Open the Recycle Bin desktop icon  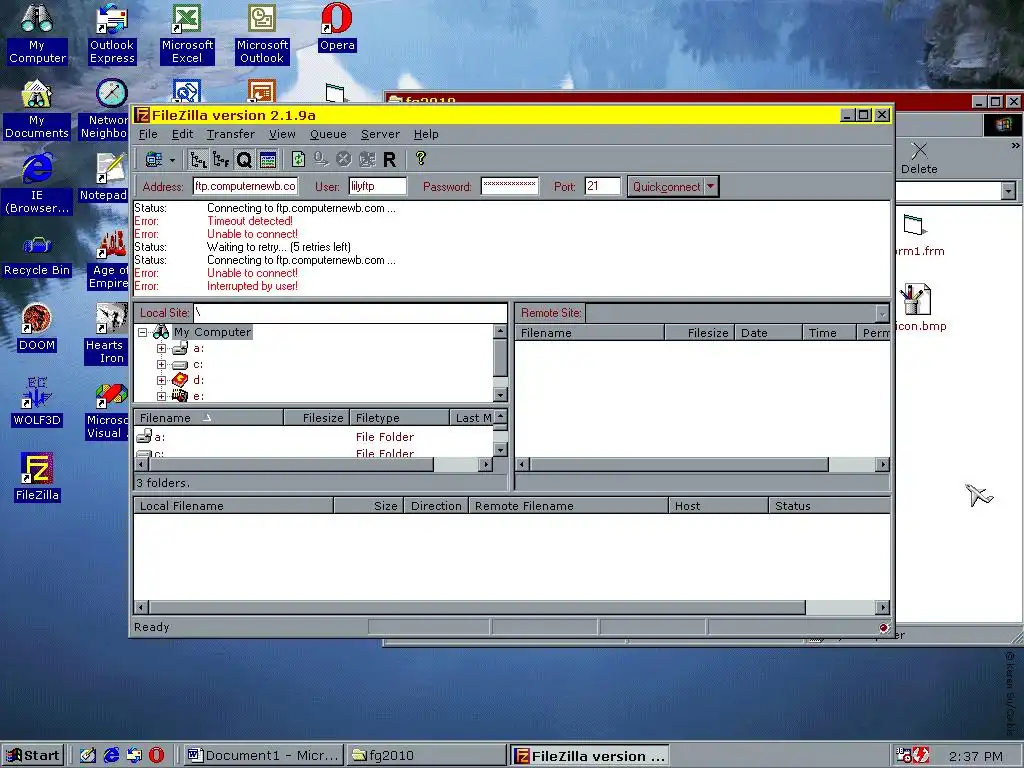click(37, 255)
